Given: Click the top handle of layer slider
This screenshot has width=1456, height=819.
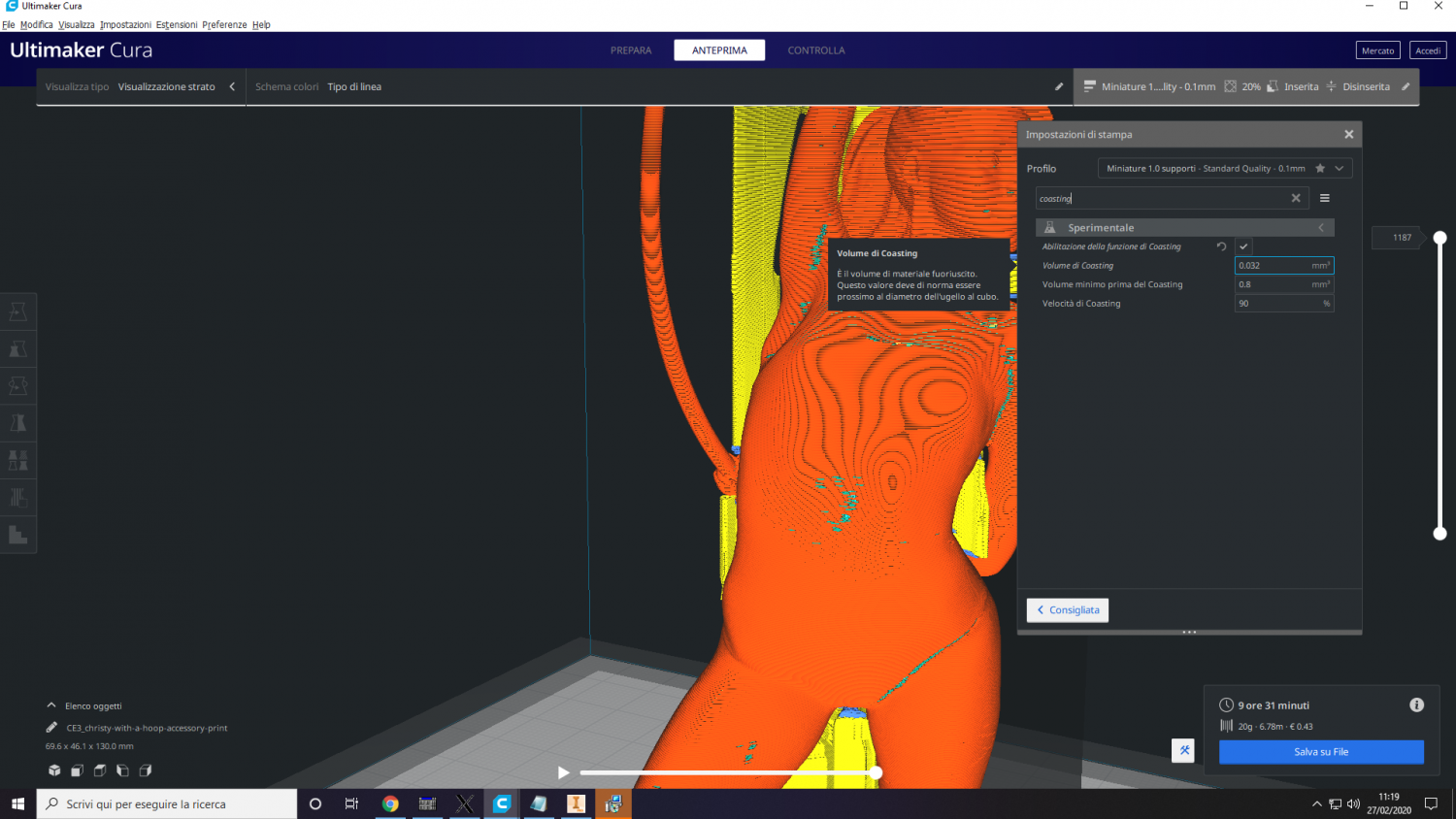Looking at the screenshot, I should 1440,238.
